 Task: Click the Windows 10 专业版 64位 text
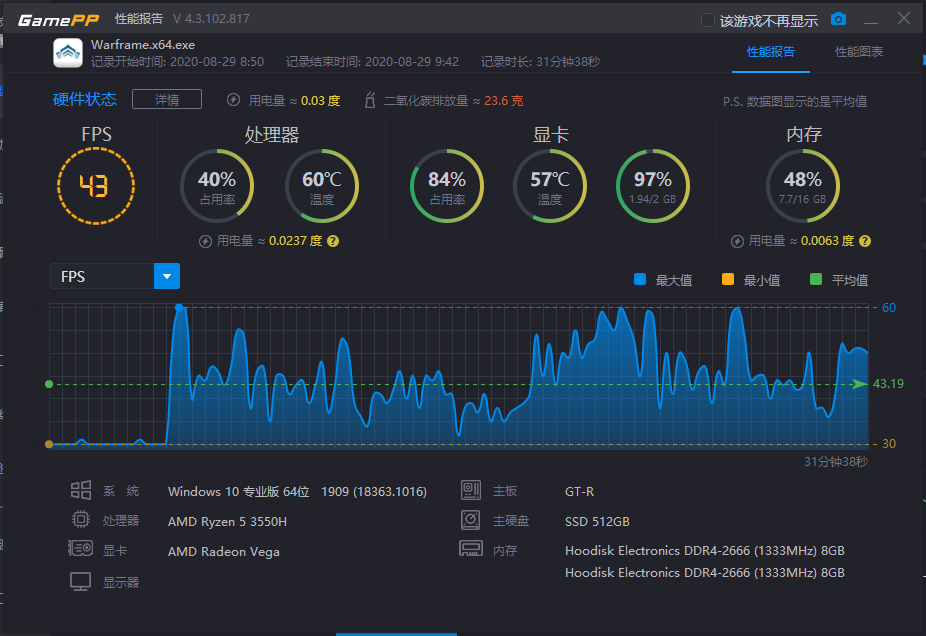[239, 491]
